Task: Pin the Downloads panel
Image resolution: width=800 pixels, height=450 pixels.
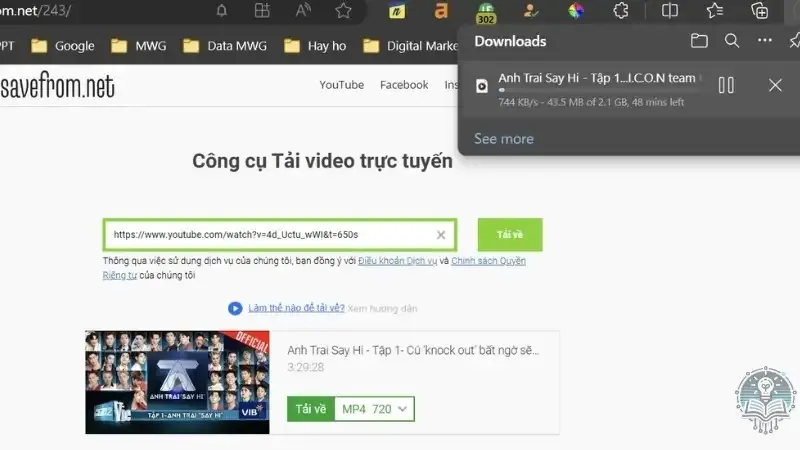Action: (794, 41)
